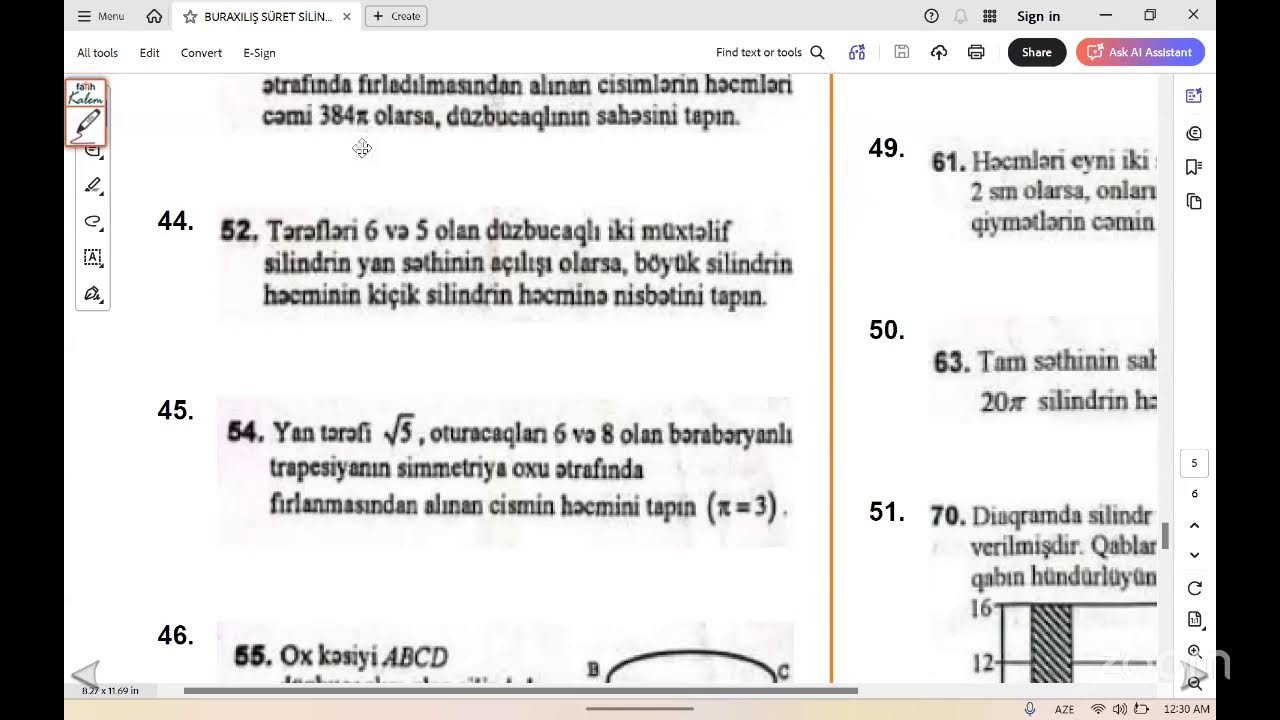Go to previous page with up chevron
Viewport: 1280px width, 720px height.
pyautogui.click(x=1194, y=525)
